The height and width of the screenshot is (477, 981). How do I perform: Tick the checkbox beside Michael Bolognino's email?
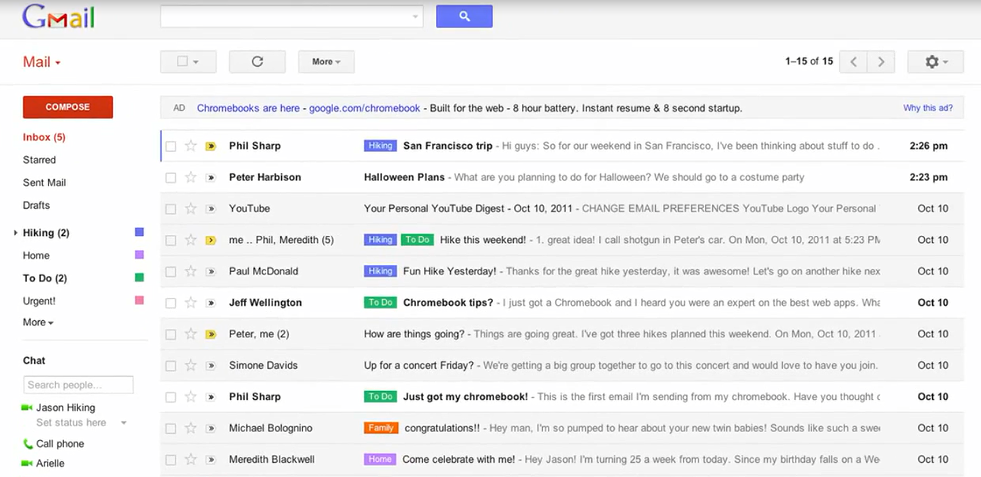point(171,429)
